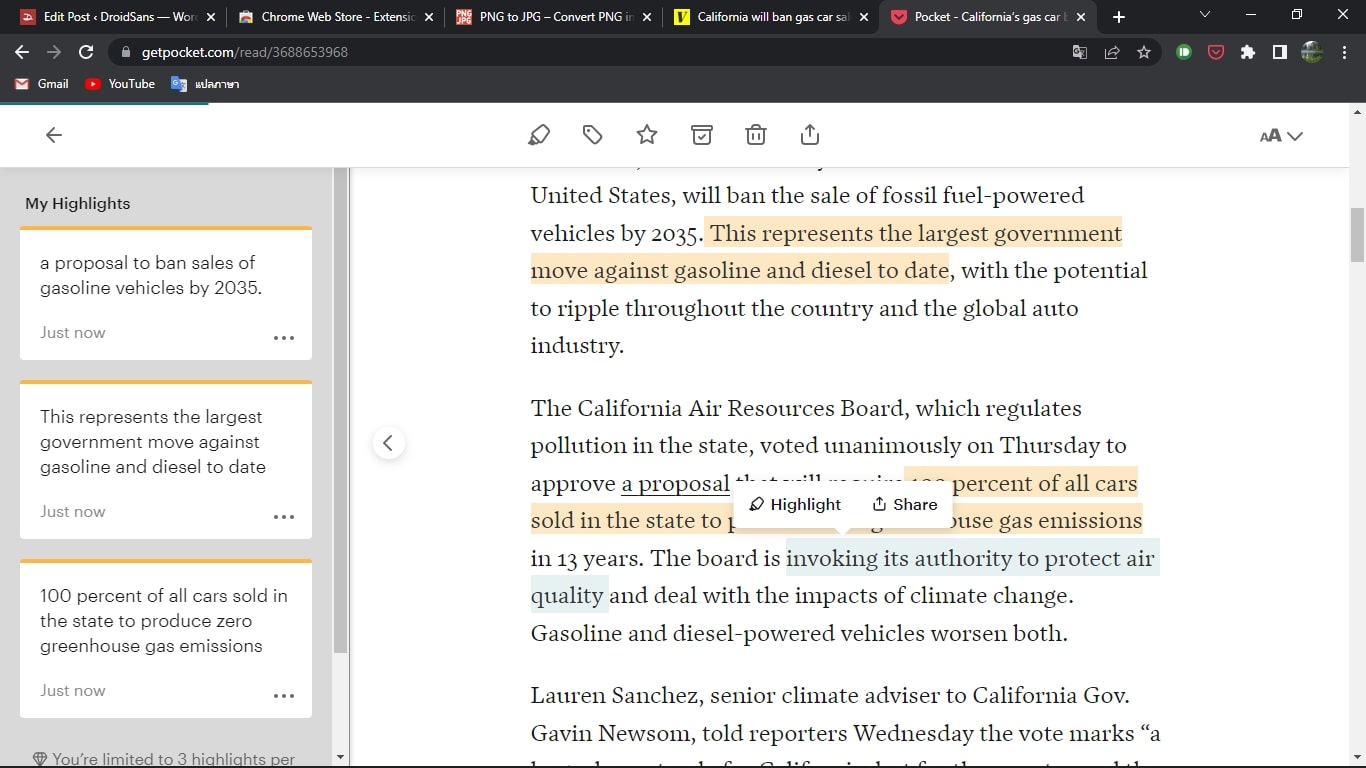Image resolution: width=1366 pixels, height=768 pixels.
Task: Click Share in the selection popup
Action: coord(904,504)
